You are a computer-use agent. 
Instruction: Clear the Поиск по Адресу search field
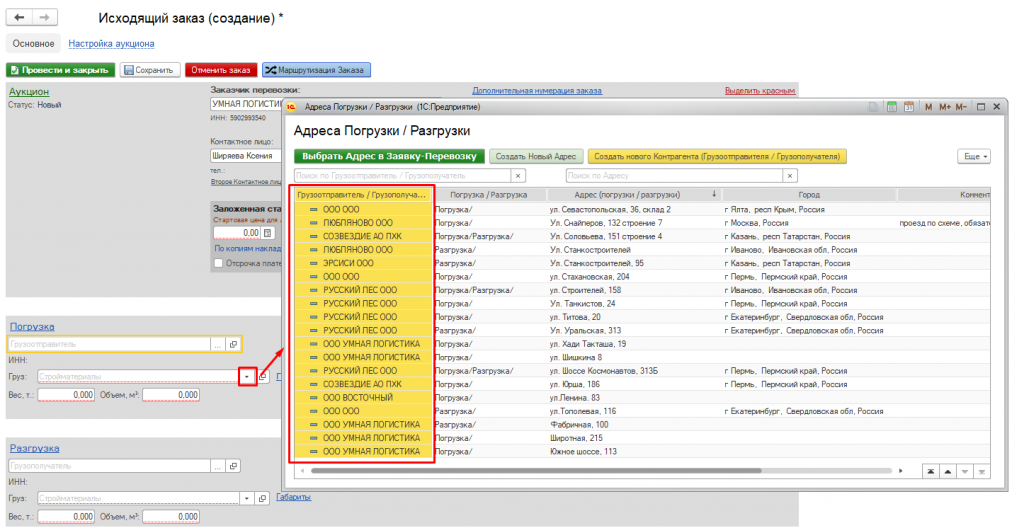click(x=790, y=176)
